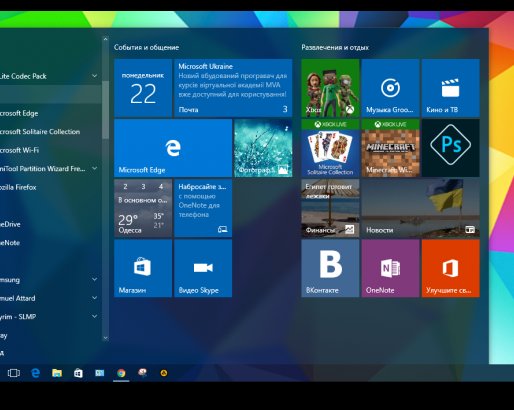Viewport: 514px width, 410px height.
Task: Click the app list scroll down arrow
Action: pos(105,338)
